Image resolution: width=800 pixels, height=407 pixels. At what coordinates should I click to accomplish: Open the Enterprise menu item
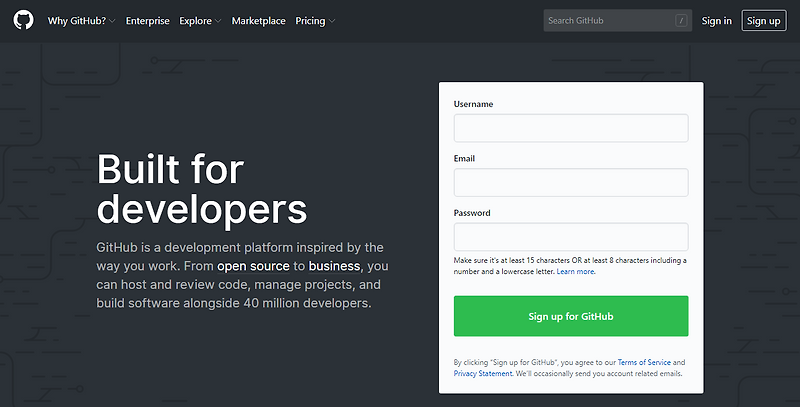pyautogui.click(x=147, y=21)
